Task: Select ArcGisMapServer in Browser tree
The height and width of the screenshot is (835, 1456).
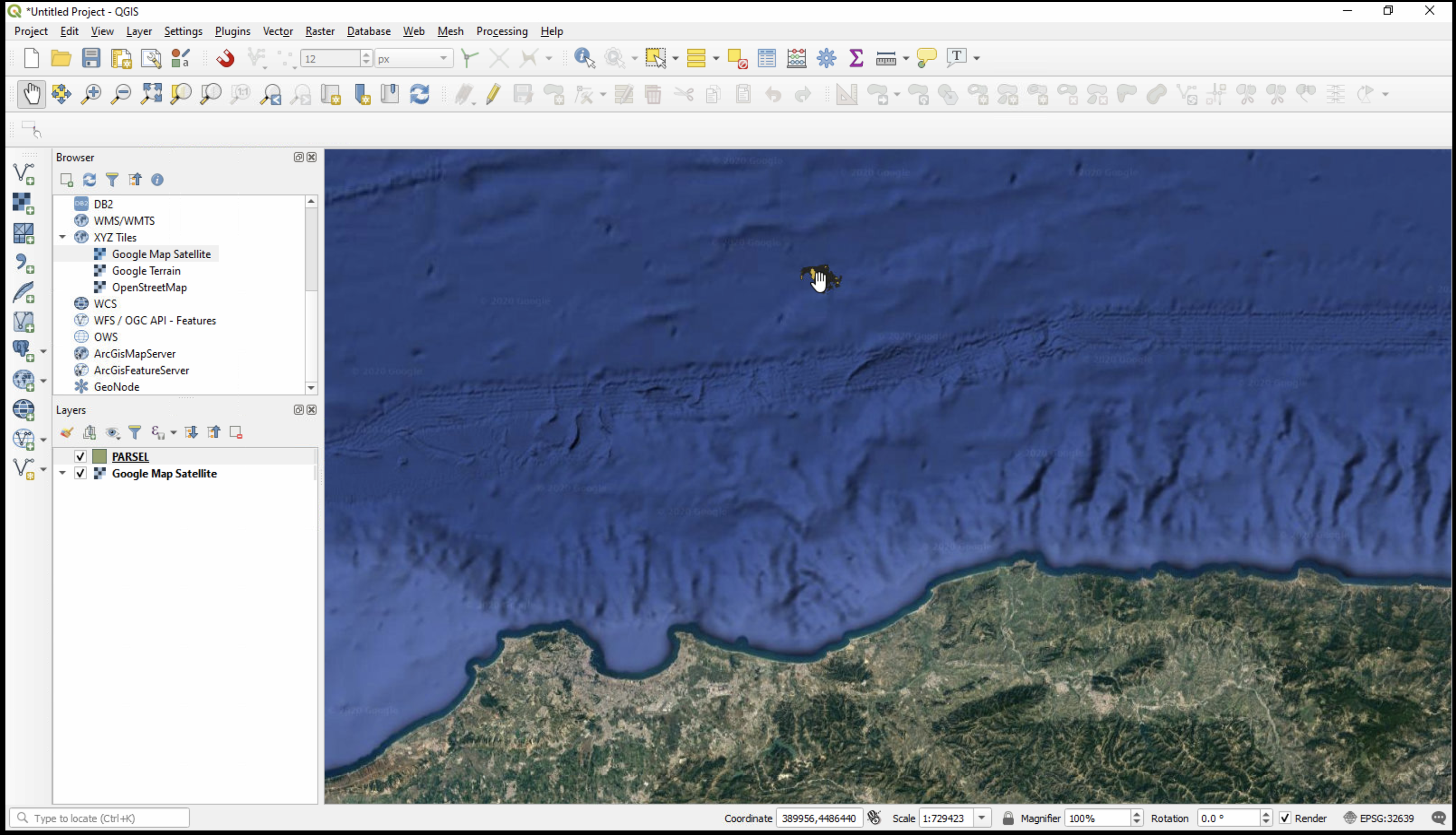Action: pos(135,354)
